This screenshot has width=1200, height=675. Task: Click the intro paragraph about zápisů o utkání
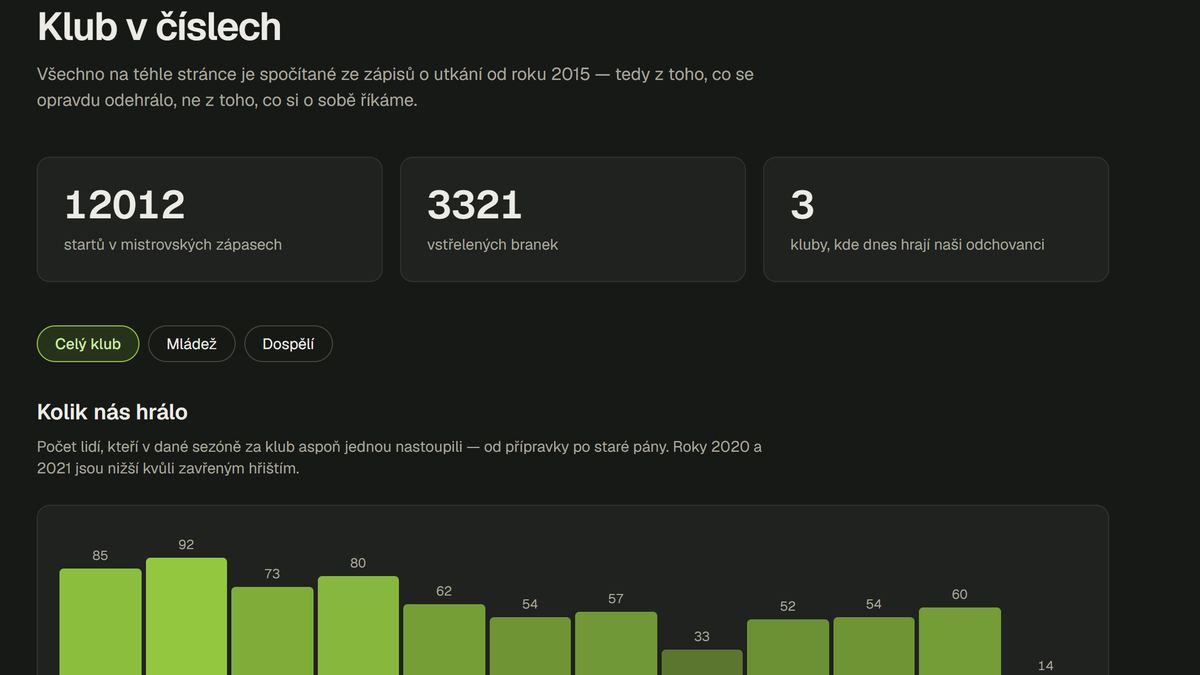click(x=396, y=88)
